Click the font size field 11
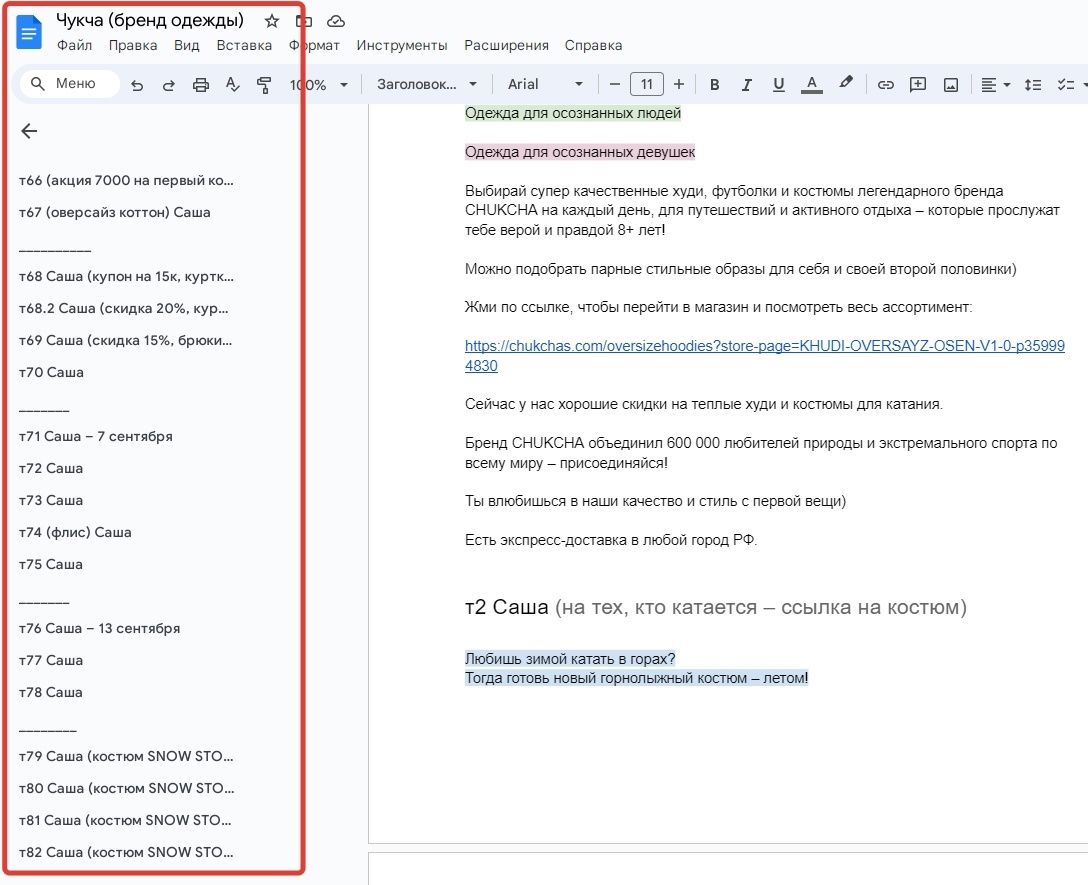The image size is (1088, 885). pos(647,85)
